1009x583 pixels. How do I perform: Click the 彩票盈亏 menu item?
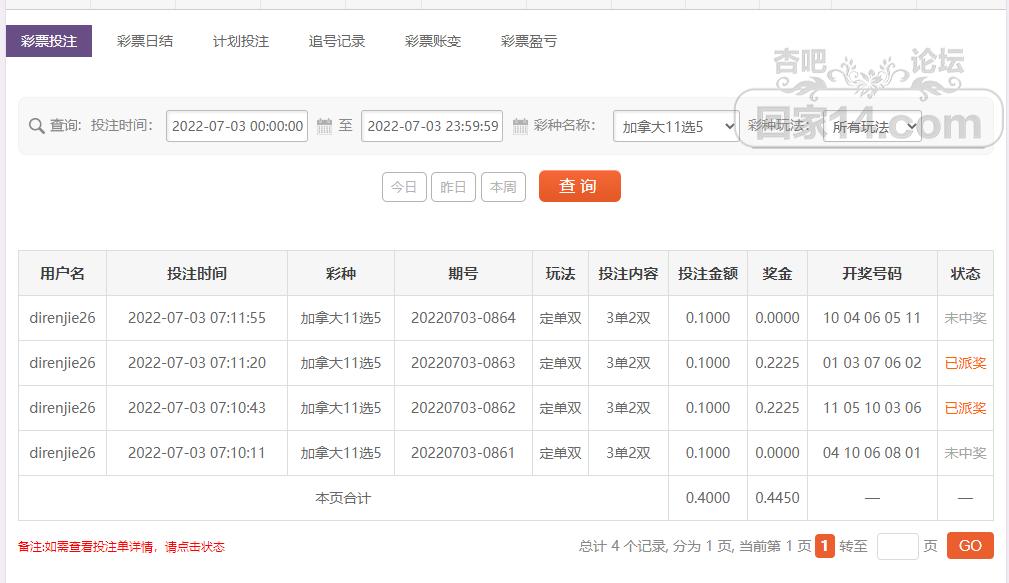pyautogui.click(x=527, y=41)
